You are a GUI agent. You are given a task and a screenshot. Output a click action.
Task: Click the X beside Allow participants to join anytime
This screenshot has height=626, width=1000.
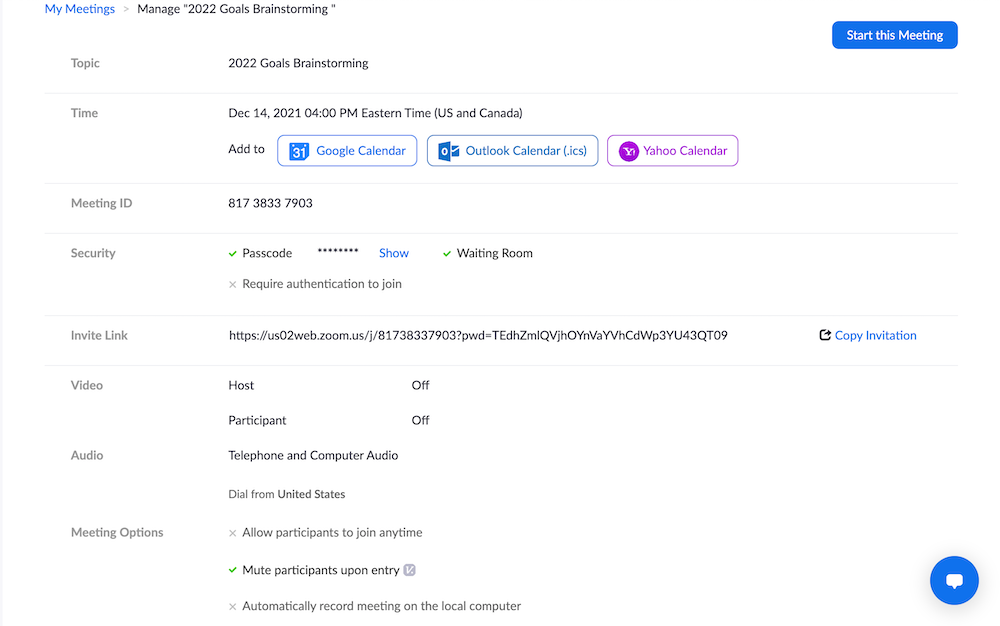tap(233, 533)
